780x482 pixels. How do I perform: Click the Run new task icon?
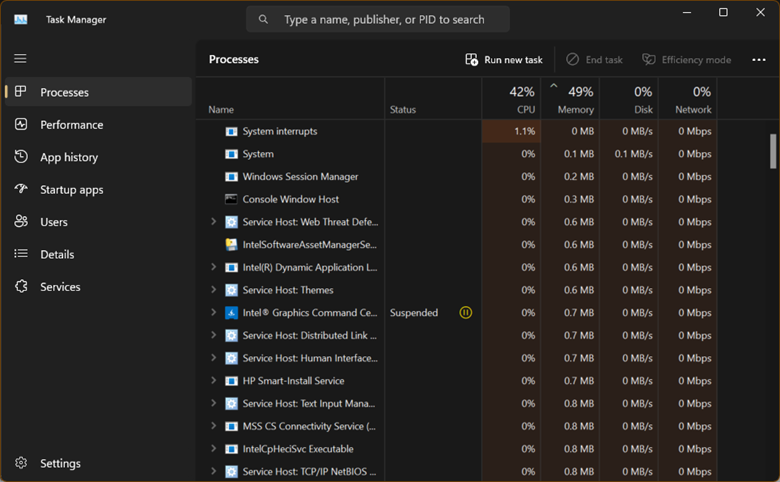[x=471, y=60]
